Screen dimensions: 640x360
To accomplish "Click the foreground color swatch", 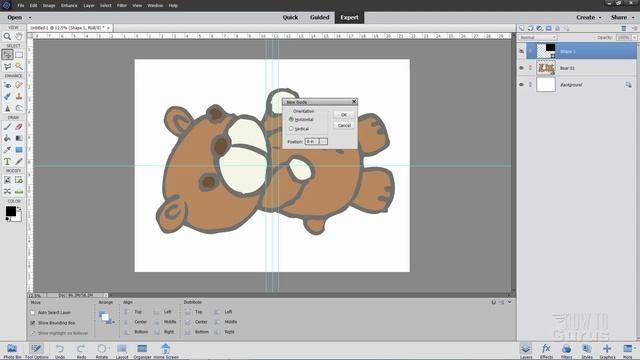I will (11, 211).
